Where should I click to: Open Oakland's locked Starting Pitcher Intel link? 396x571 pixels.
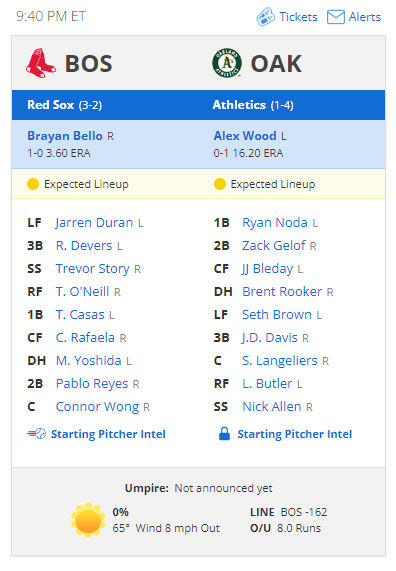[295, 434]
